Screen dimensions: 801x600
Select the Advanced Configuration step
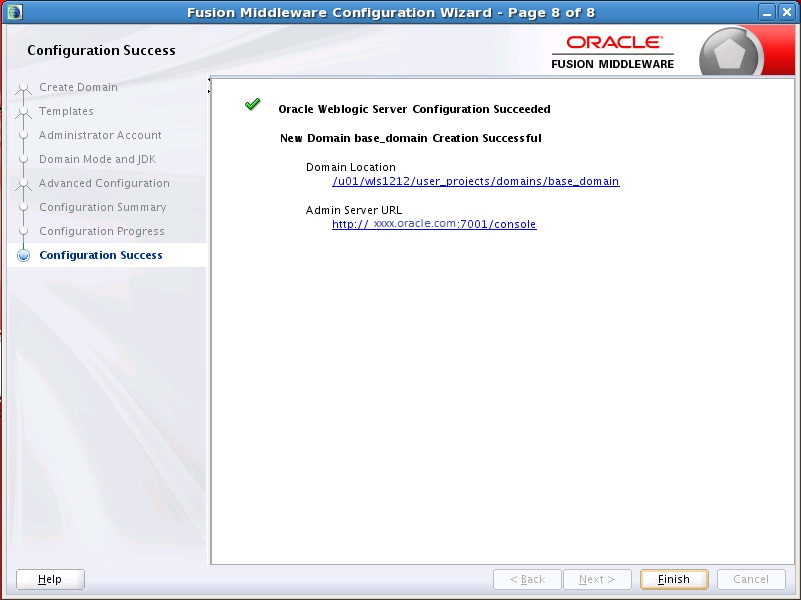104,183
